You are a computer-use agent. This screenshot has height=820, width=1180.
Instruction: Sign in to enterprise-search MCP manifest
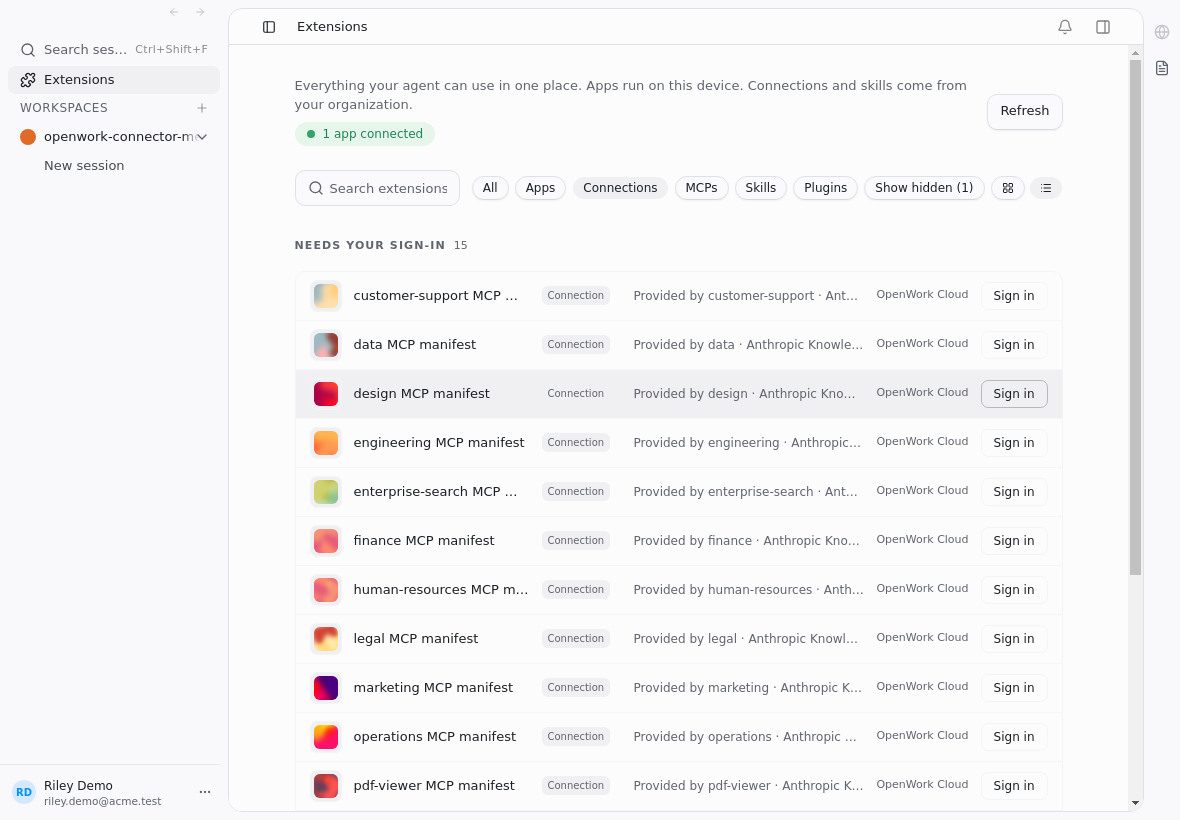[x=1014, y=491]
